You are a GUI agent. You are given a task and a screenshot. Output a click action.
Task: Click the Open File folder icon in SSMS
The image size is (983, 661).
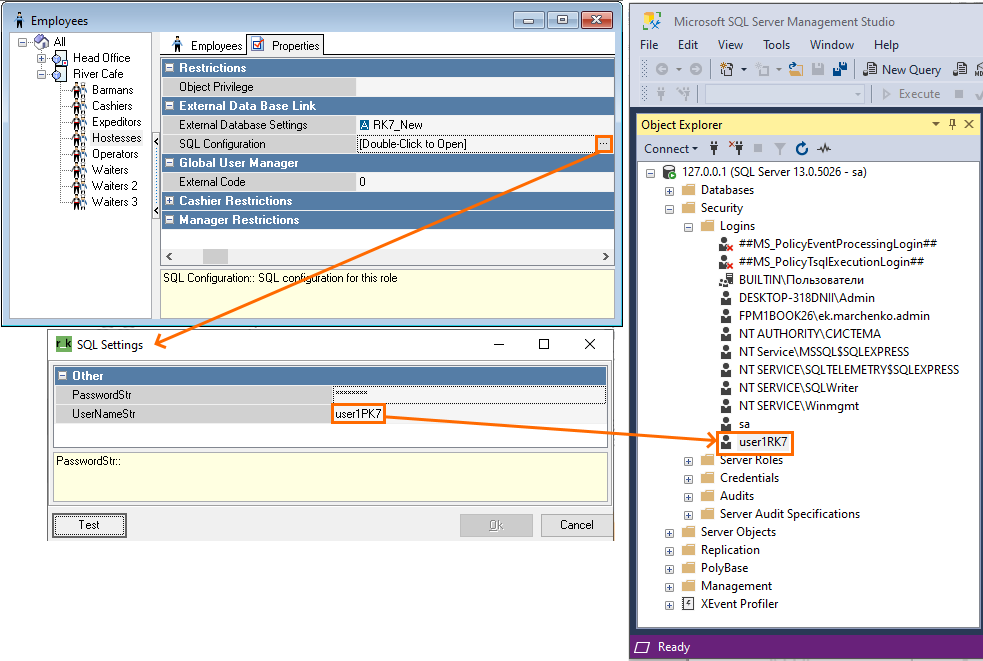[796, 70]
